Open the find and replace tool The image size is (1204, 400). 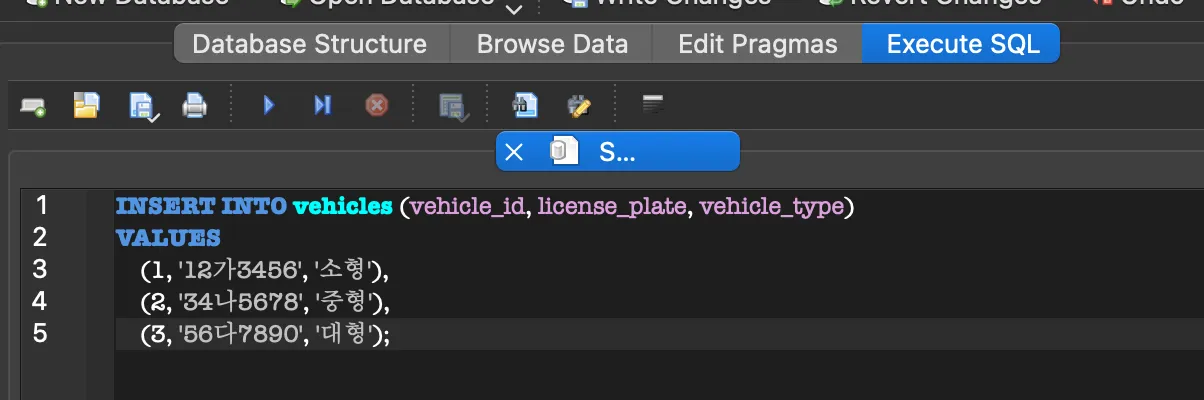click(x=579, y=105)
